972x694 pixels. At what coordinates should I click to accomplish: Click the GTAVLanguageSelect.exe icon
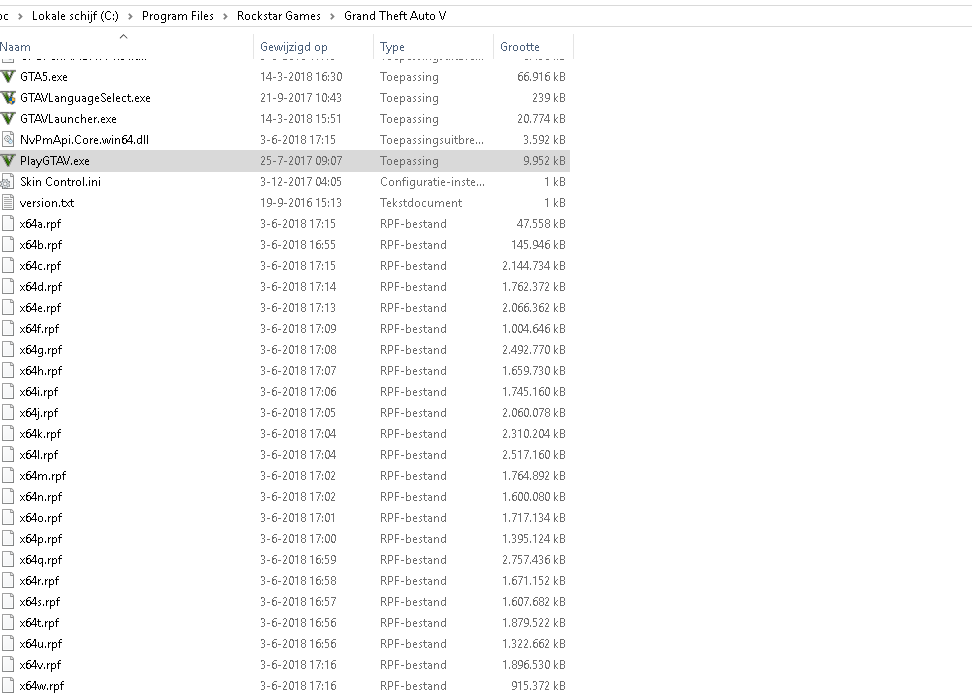click(x=8, y=98)
